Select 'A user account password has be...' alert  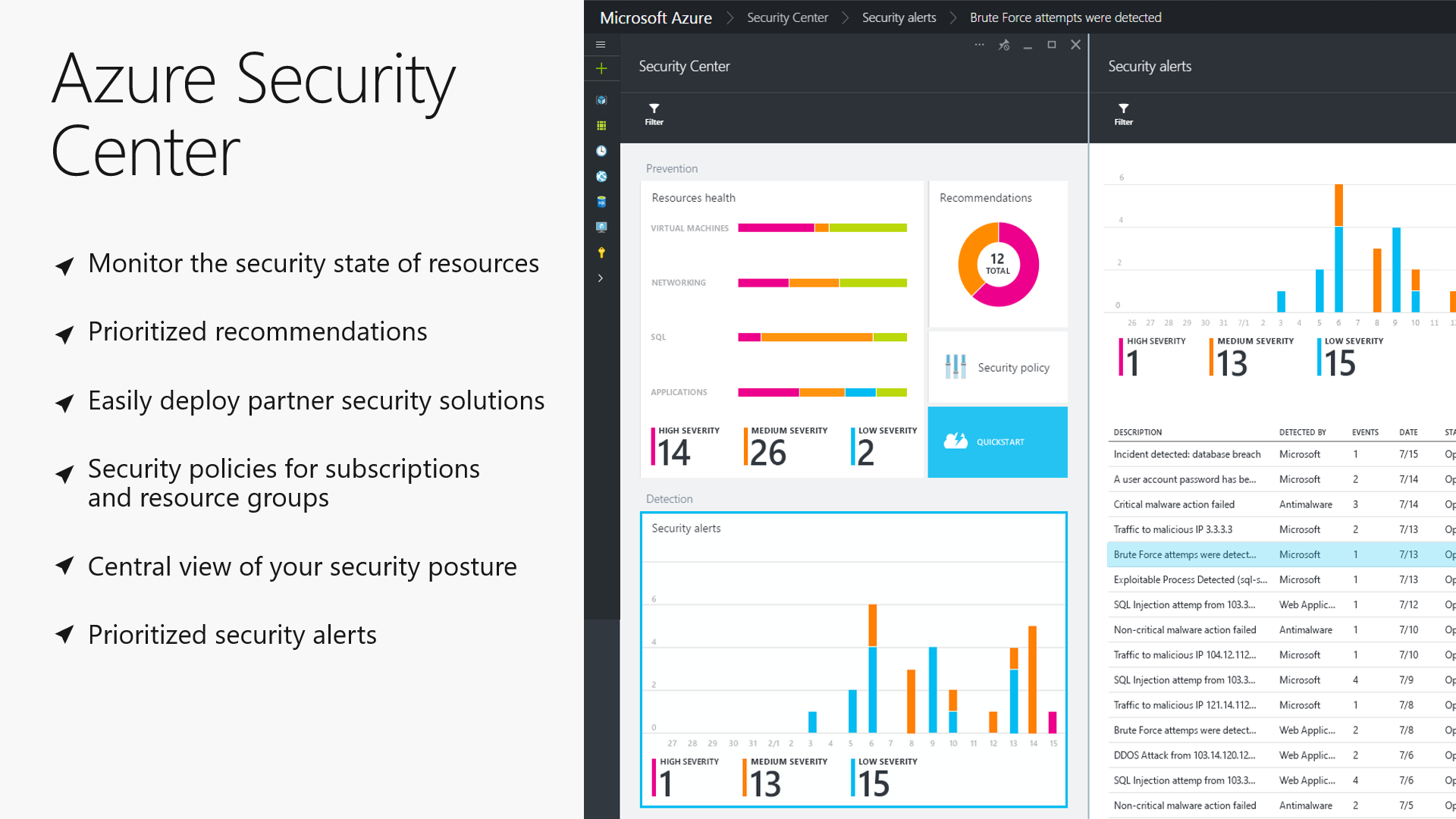click(1282, 479)
